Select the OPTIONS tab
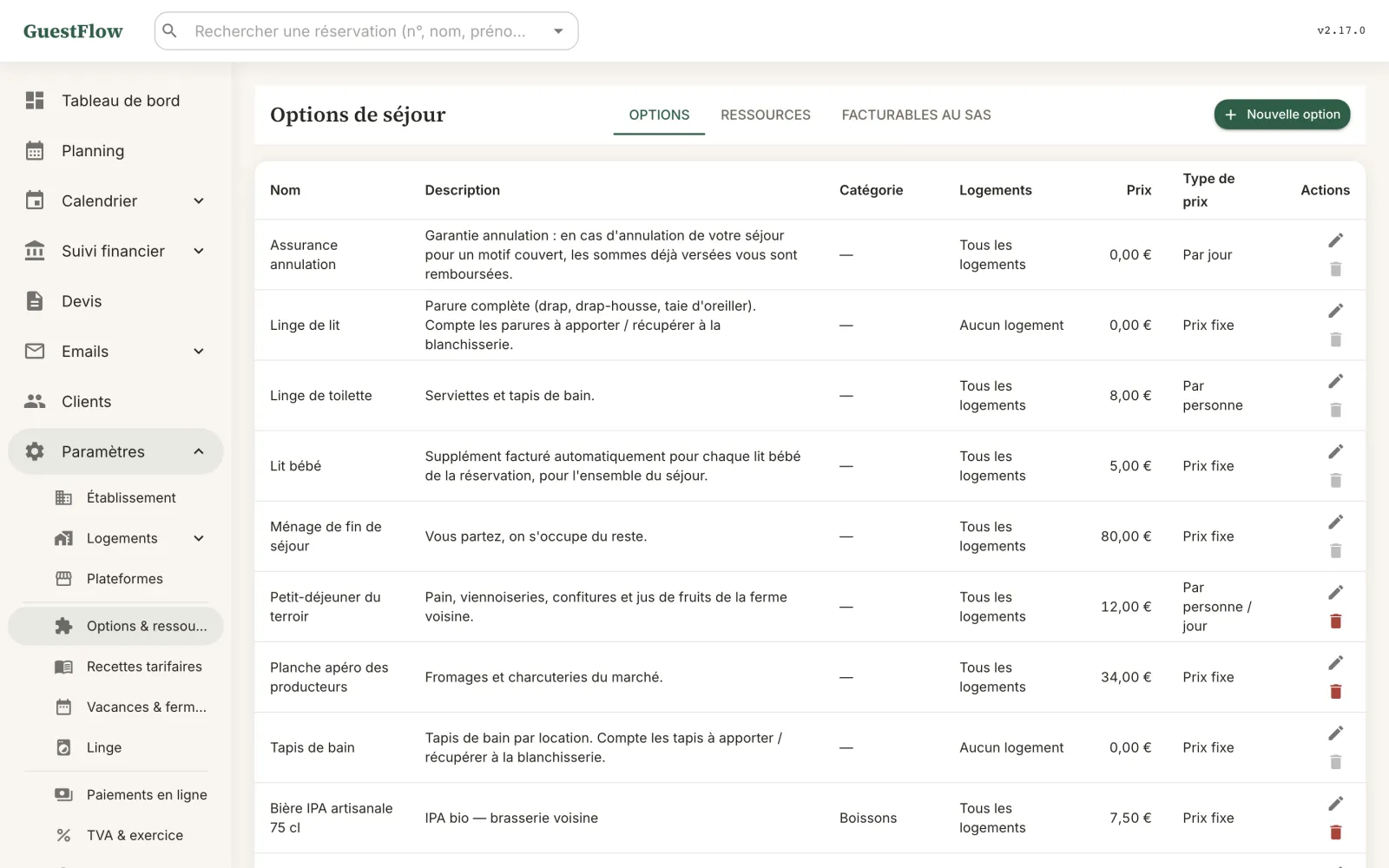The height and width of the screenshot is (868, 1389). click(x=659, y=115)
